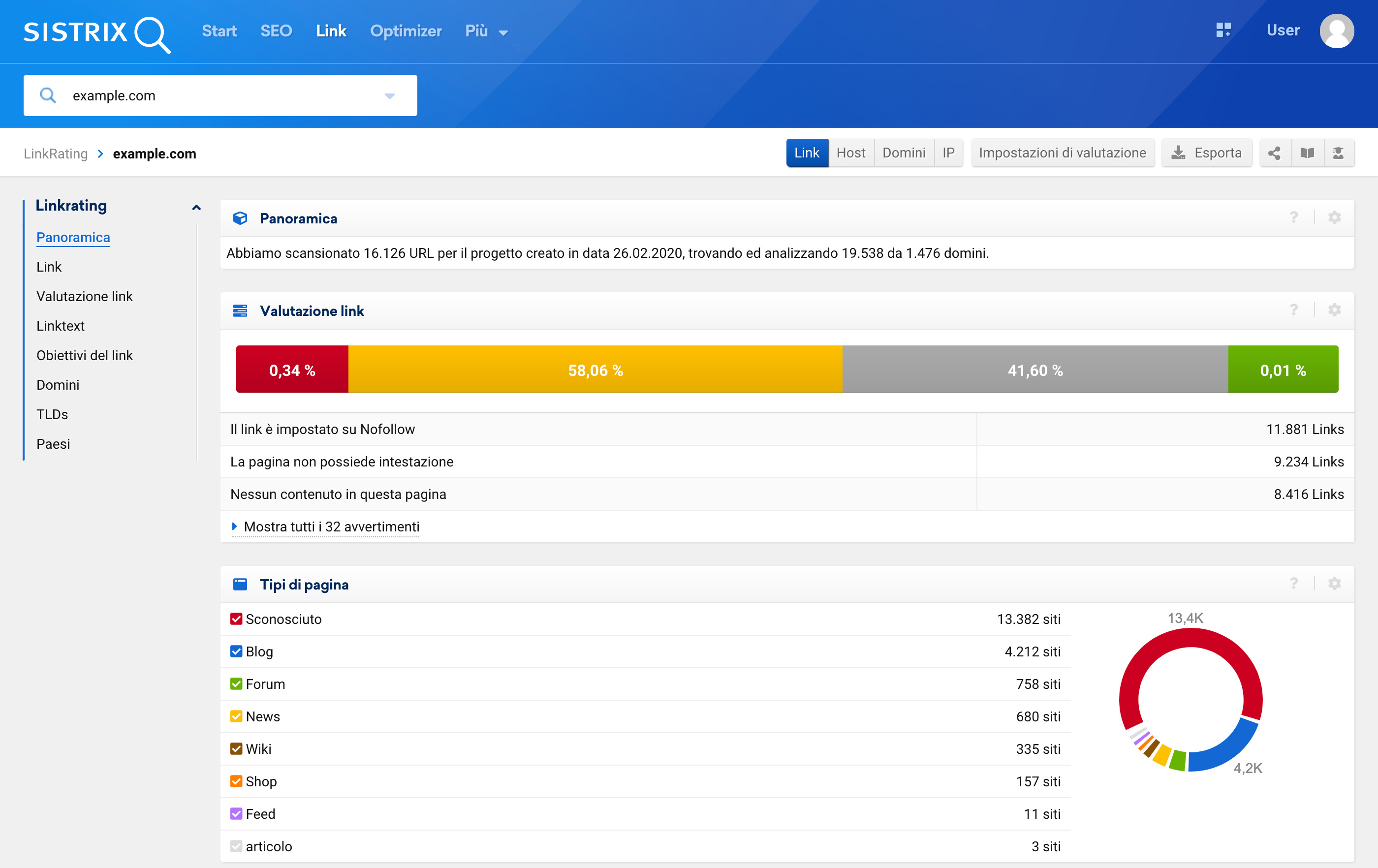1378x868 pixels.
Task: Click the yellow 58,06 % rating bar segment
Action: coord(595,370)
